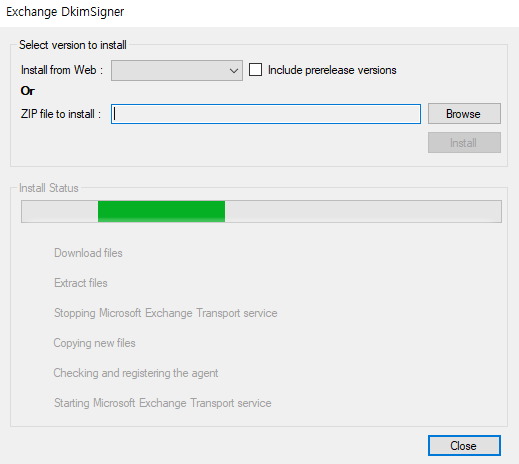Click the 'Select version to install' group heading
Image resolution: width=519 pixels, height=464 pixels.
click(x=73, y=45)
